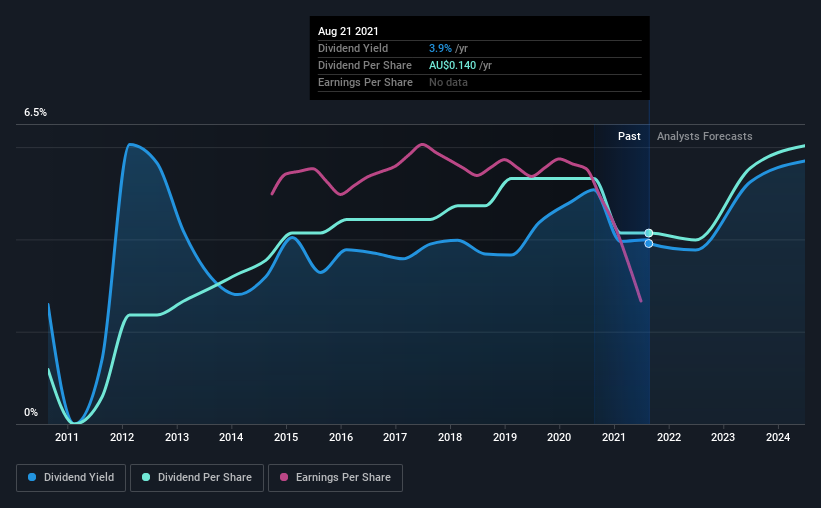The width and height of the screenshot is (821, 508).
Task: Click the Past region label
Action: [x=629, y=136]
